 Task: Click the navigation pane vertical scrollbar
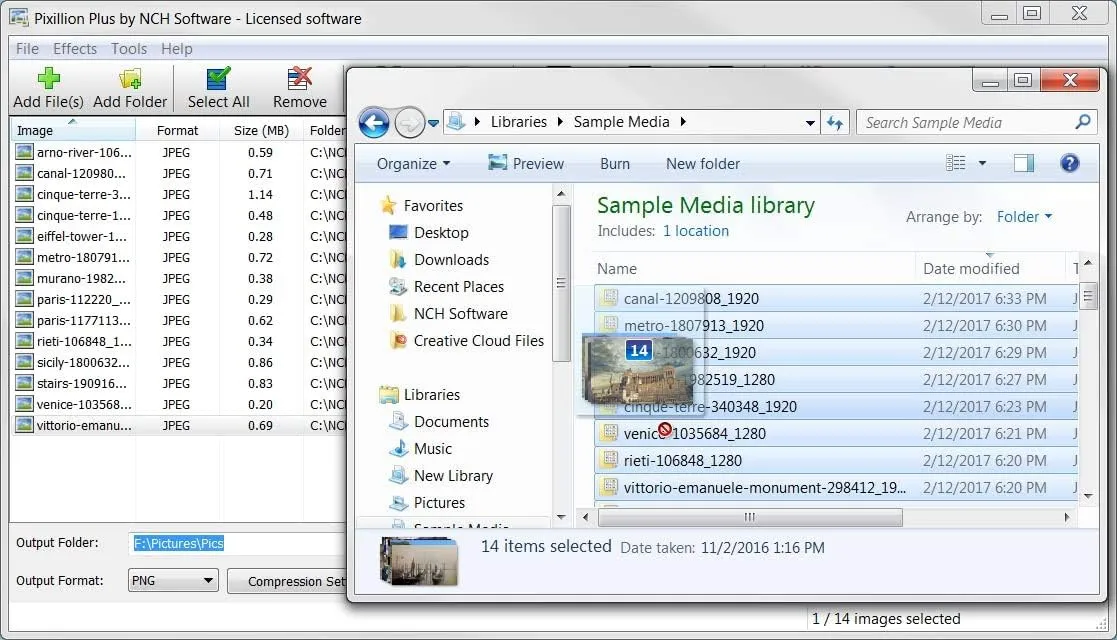point(561,283)
